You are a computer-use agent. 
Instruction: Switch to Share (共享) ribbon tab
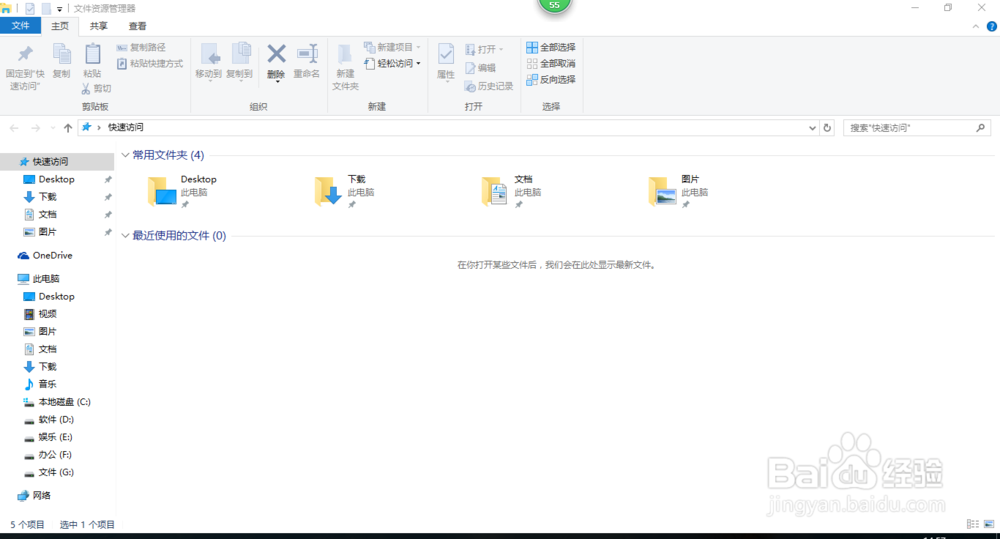(98, 26)
